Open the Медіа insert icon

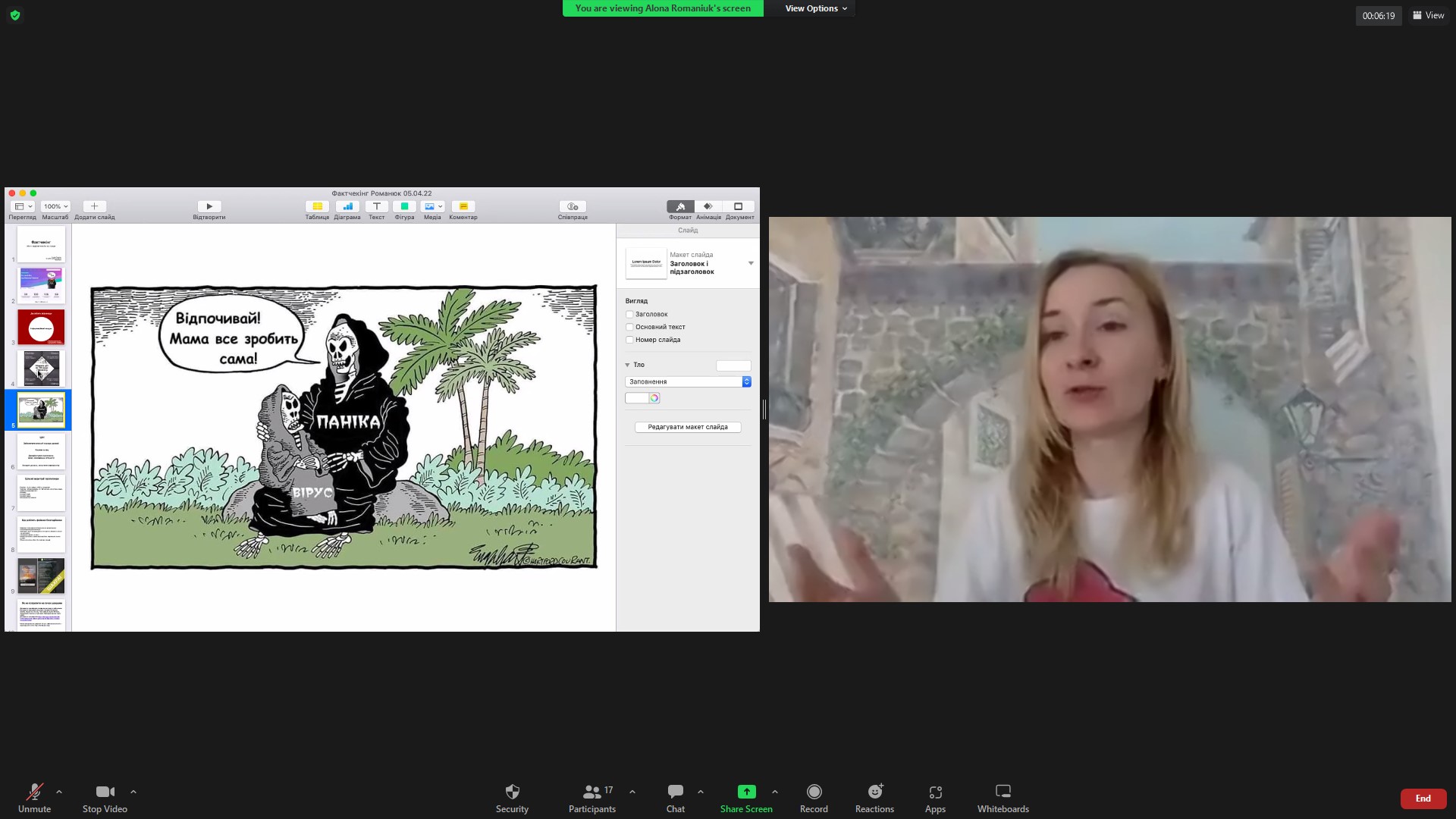coord(432,206)
